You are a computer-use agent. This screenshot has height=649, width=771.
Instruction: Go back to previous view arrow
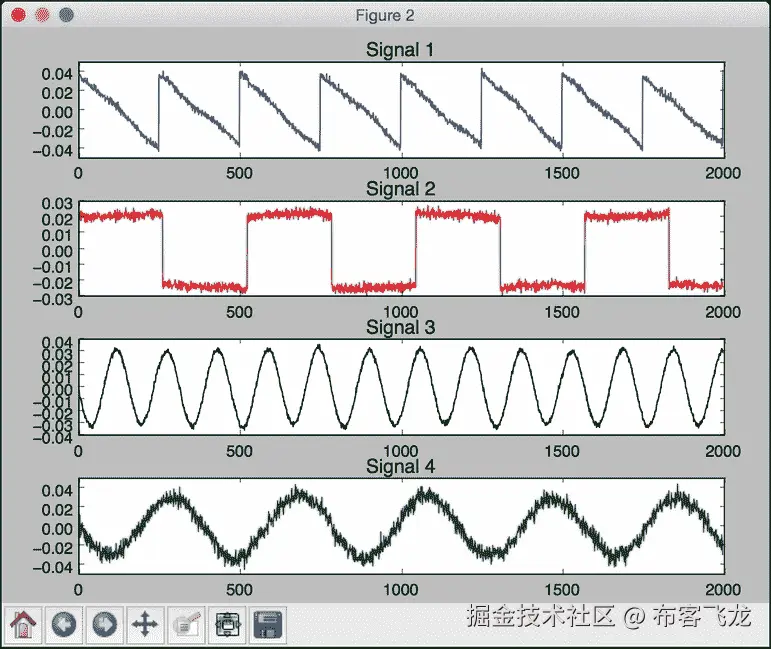coord(64,624)
